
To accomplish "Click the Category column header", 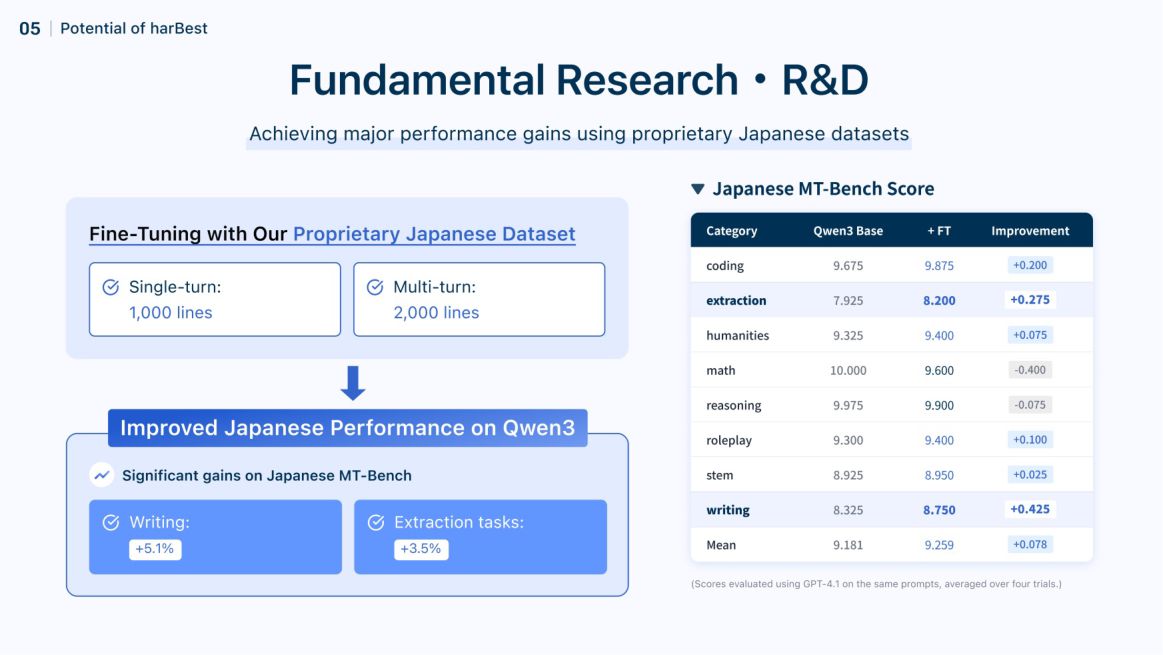I will tap(731, 231).
